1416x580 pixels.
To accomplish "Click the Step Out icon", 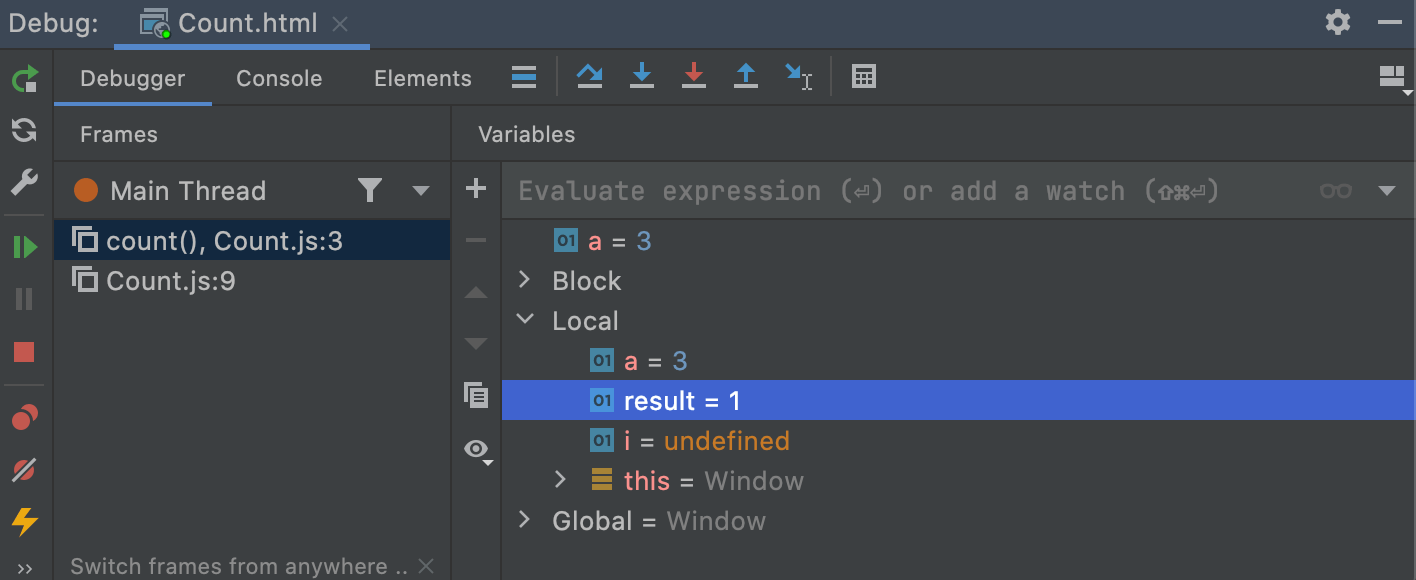I will (746, 77).
